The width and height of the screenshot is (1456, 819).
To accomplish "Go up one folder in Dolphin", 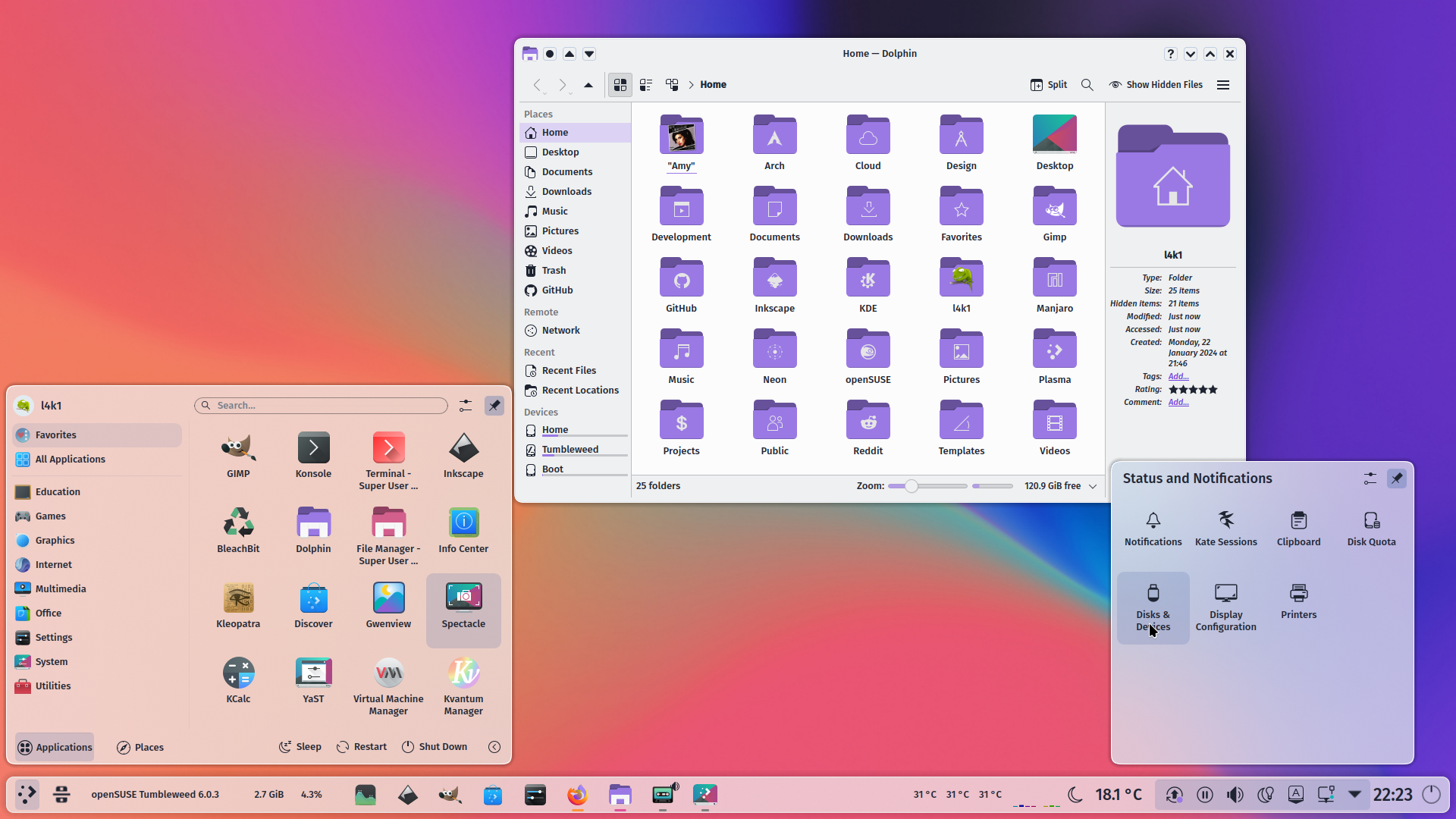I will (x=588, y=85).
